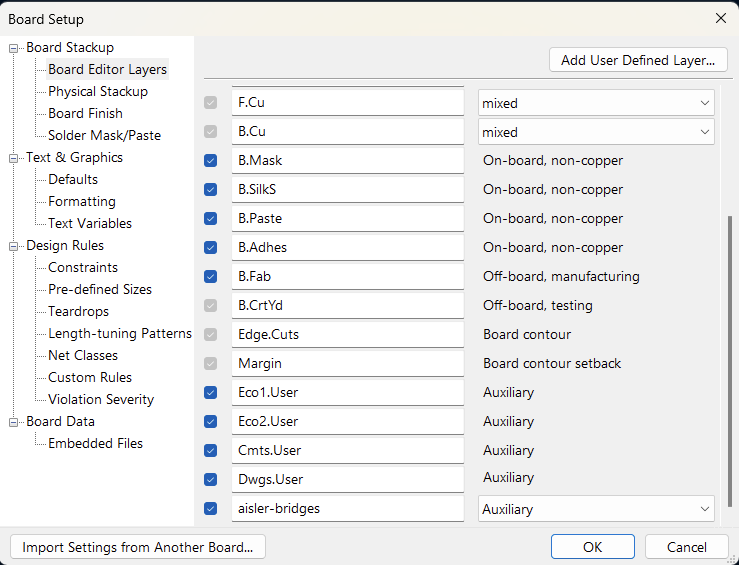Click Add User Defined Layer button
The width and height of the screenshot is (739, 565).
tap(638, 60)
